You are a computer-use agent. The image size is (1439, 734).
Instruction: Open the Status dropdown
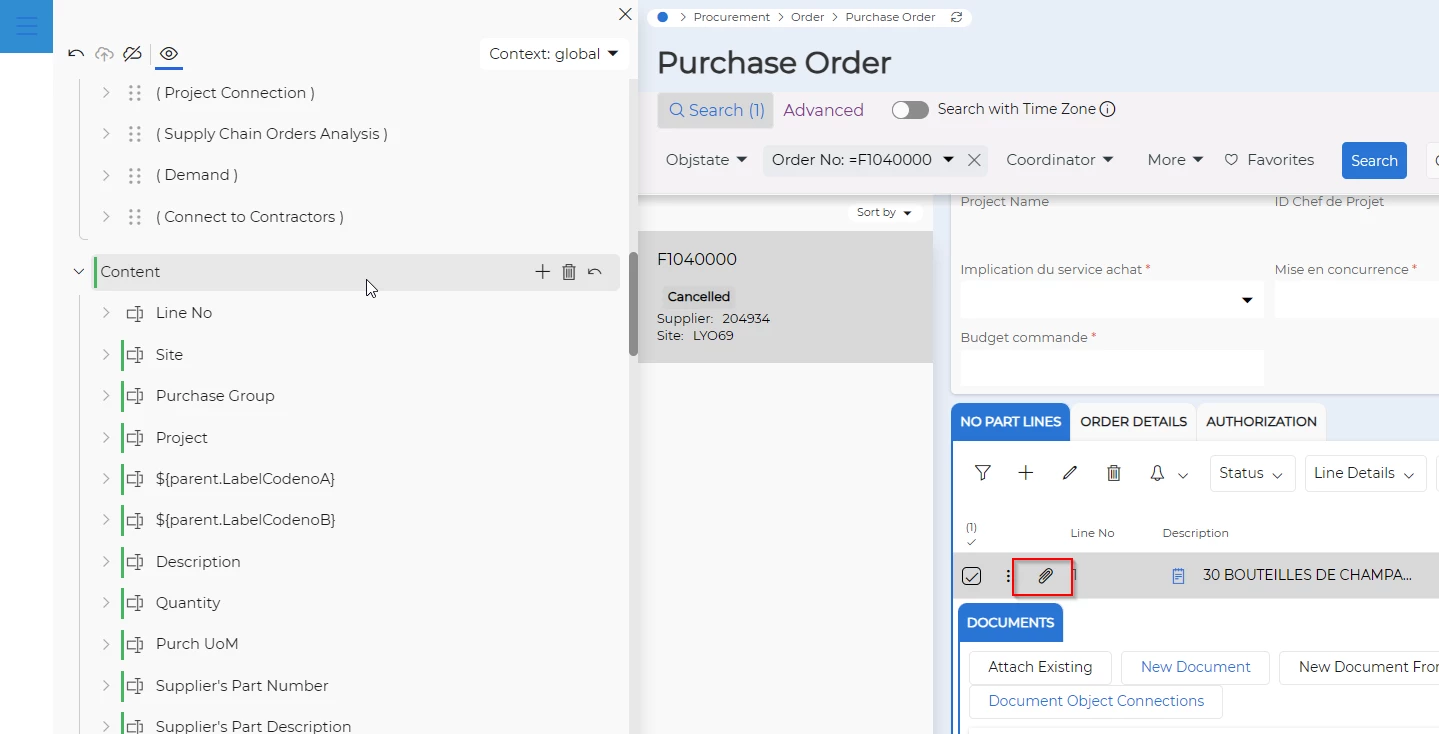tap(1252, 473)
